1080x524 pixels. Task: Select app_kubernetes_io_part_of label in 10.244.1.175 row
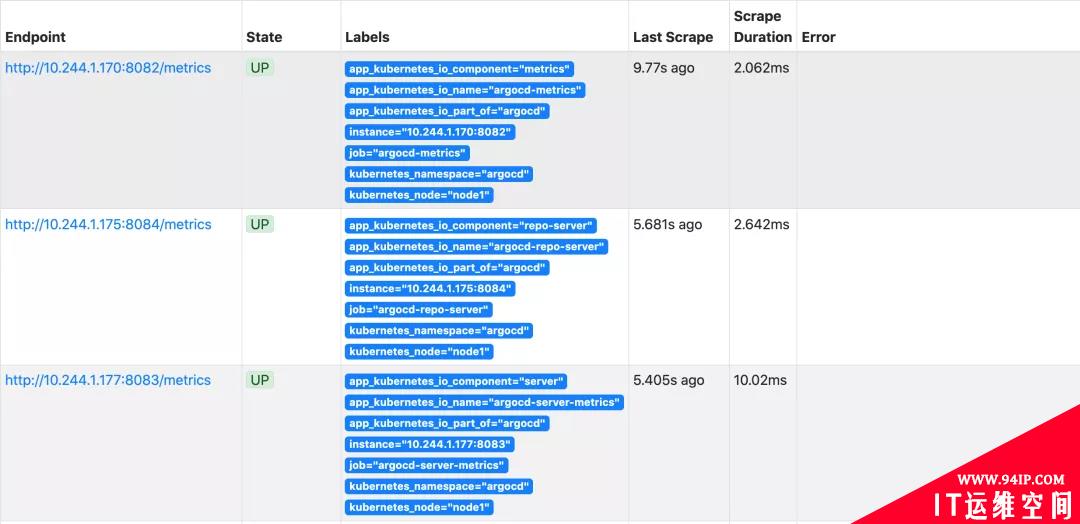pyautogui.click(x=447, y=267)
